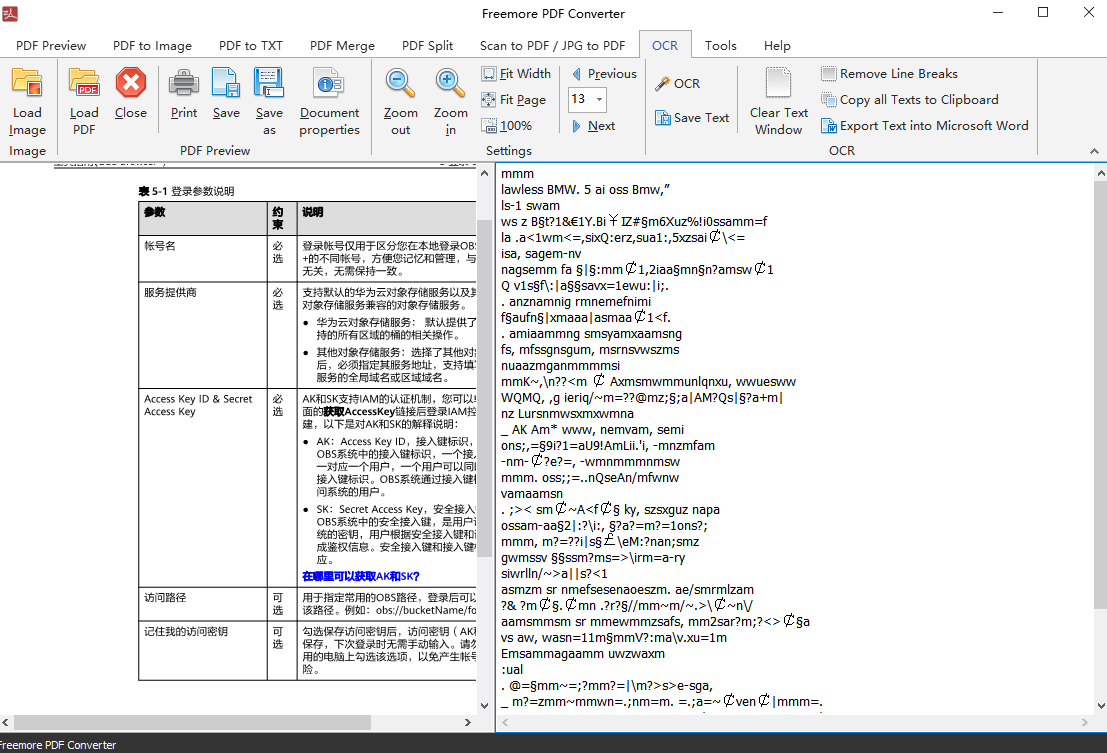1107x753 pixels.
Task: Click the OCR text vertical scrollbar thumb
Action: point(1101,395)
